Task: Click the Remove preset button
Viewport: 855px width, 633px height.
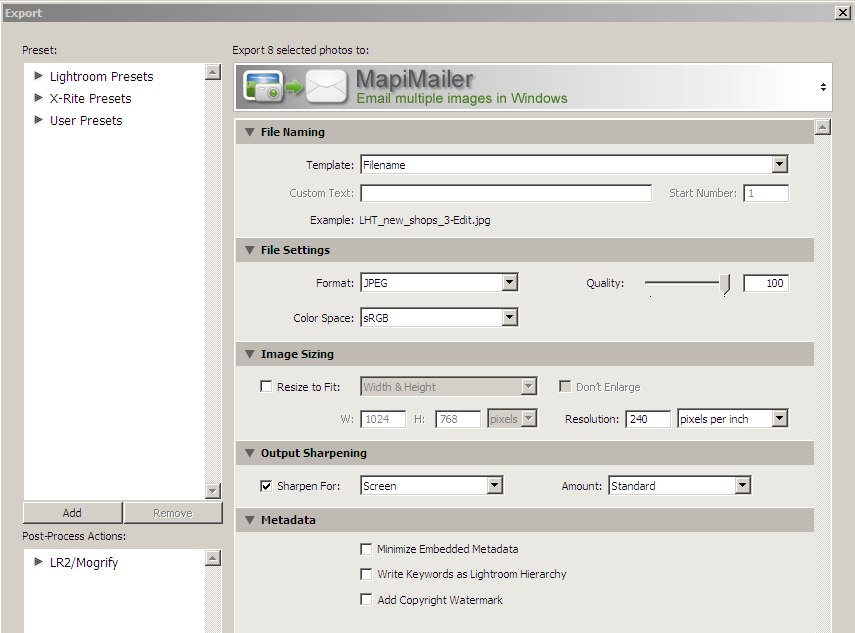Action: (173, 513)
